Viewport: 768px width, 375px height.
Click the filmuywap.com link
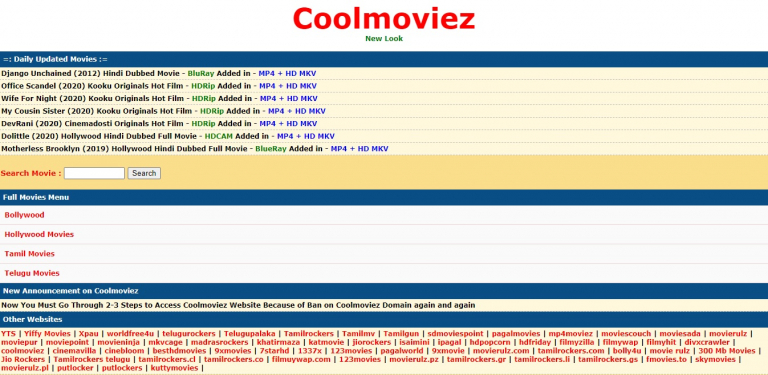click(301, 359)
